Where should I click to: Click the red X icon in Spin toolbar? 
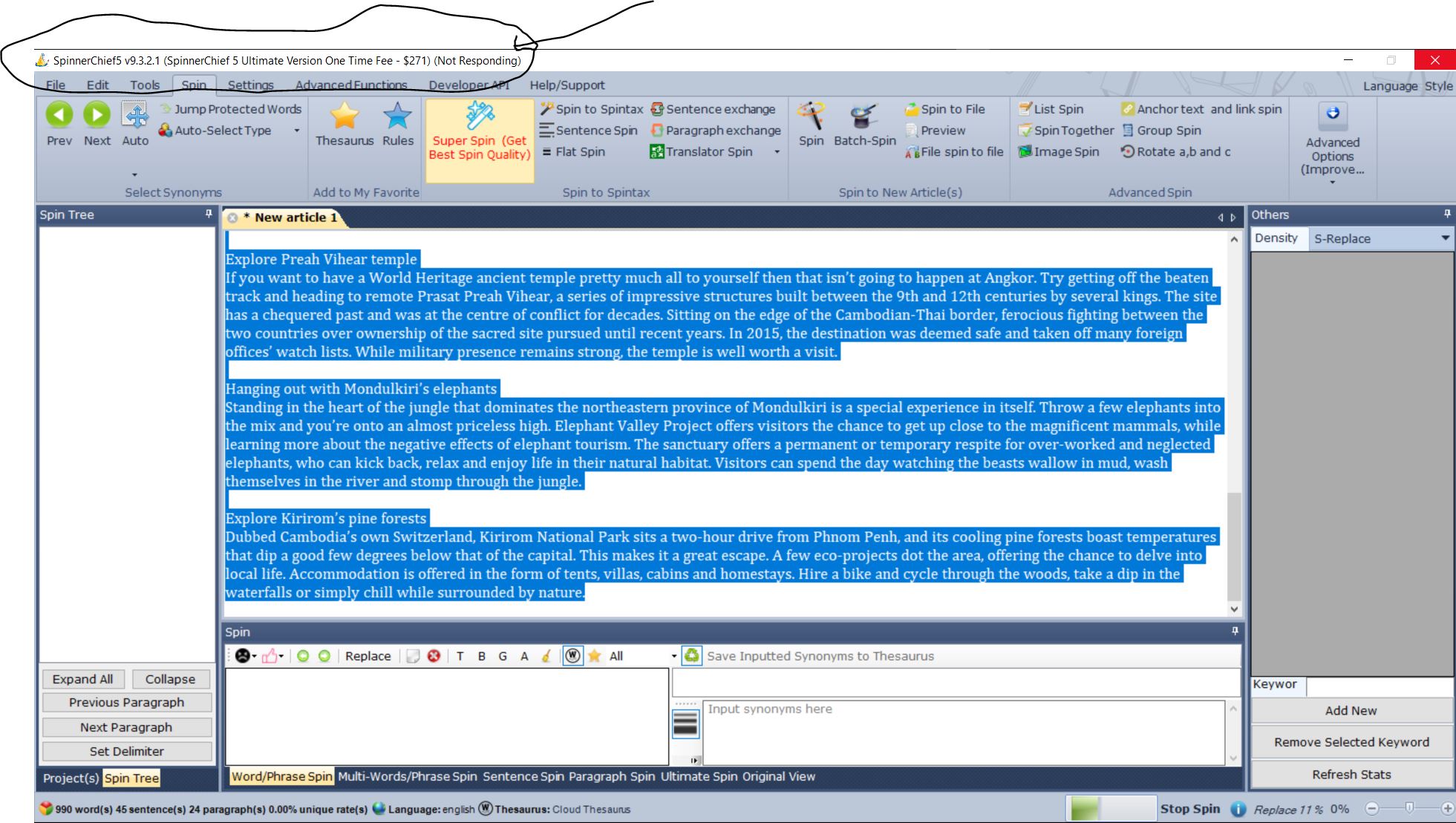coord(434,656)
